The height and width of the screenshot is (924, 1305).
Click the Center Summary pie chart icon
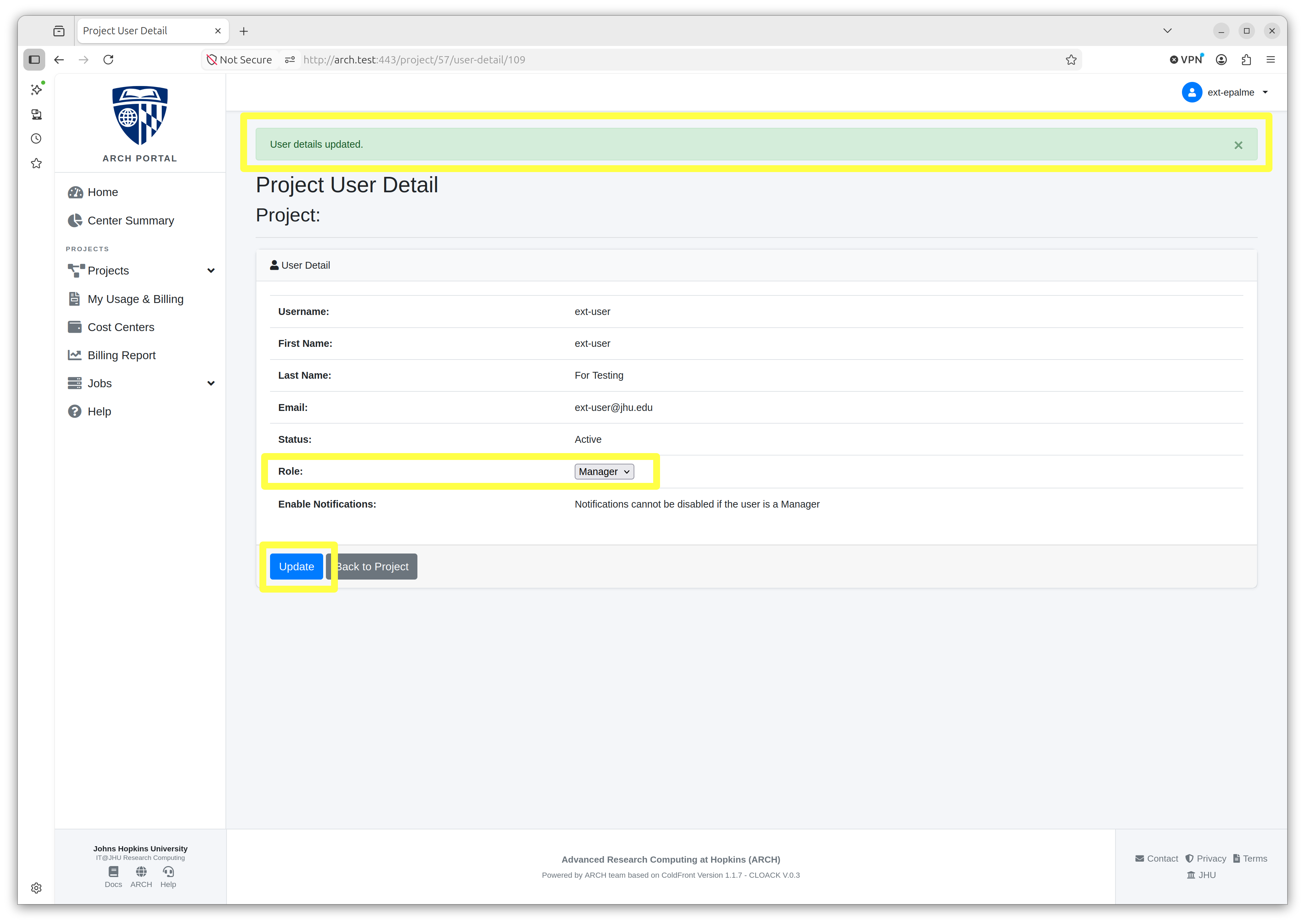coord(74,221)
